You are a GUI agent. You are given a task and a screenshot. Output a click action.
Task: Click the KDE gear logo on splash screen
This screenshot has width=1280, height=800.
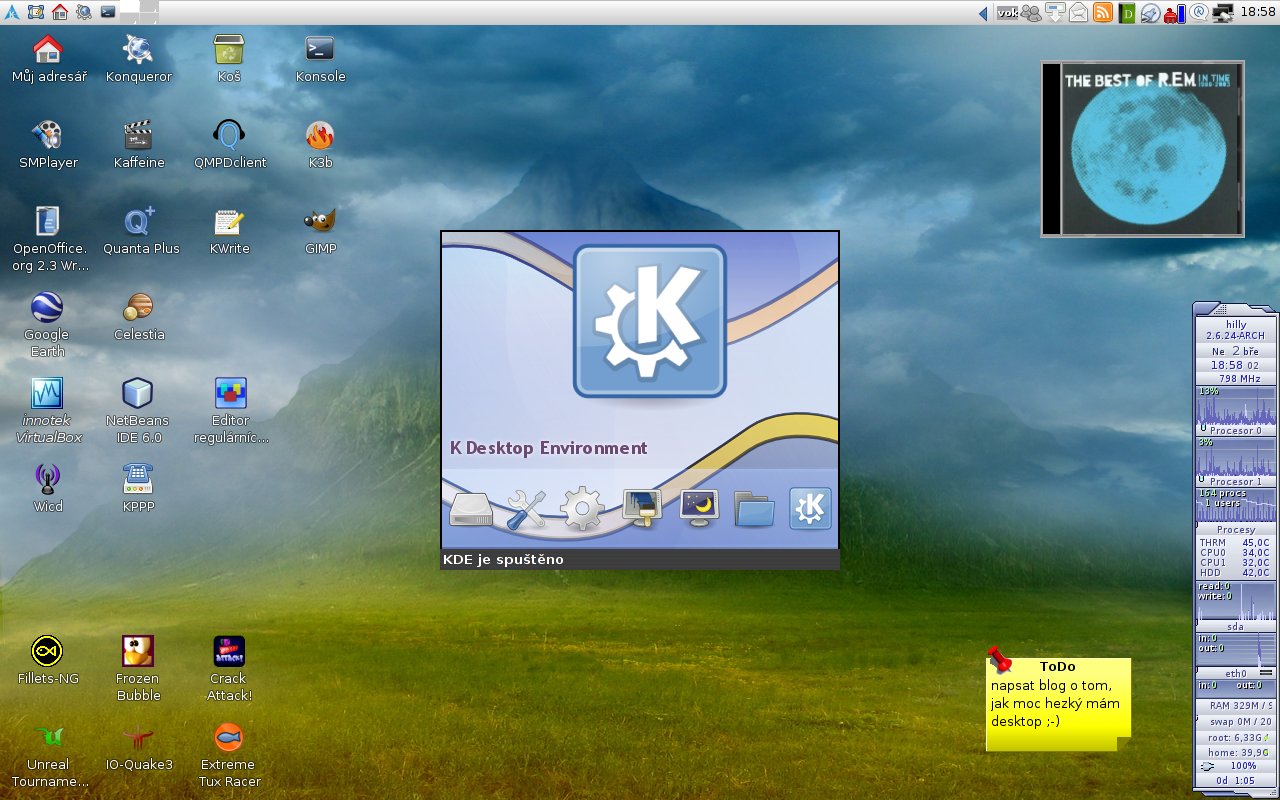tap(650, 321)
